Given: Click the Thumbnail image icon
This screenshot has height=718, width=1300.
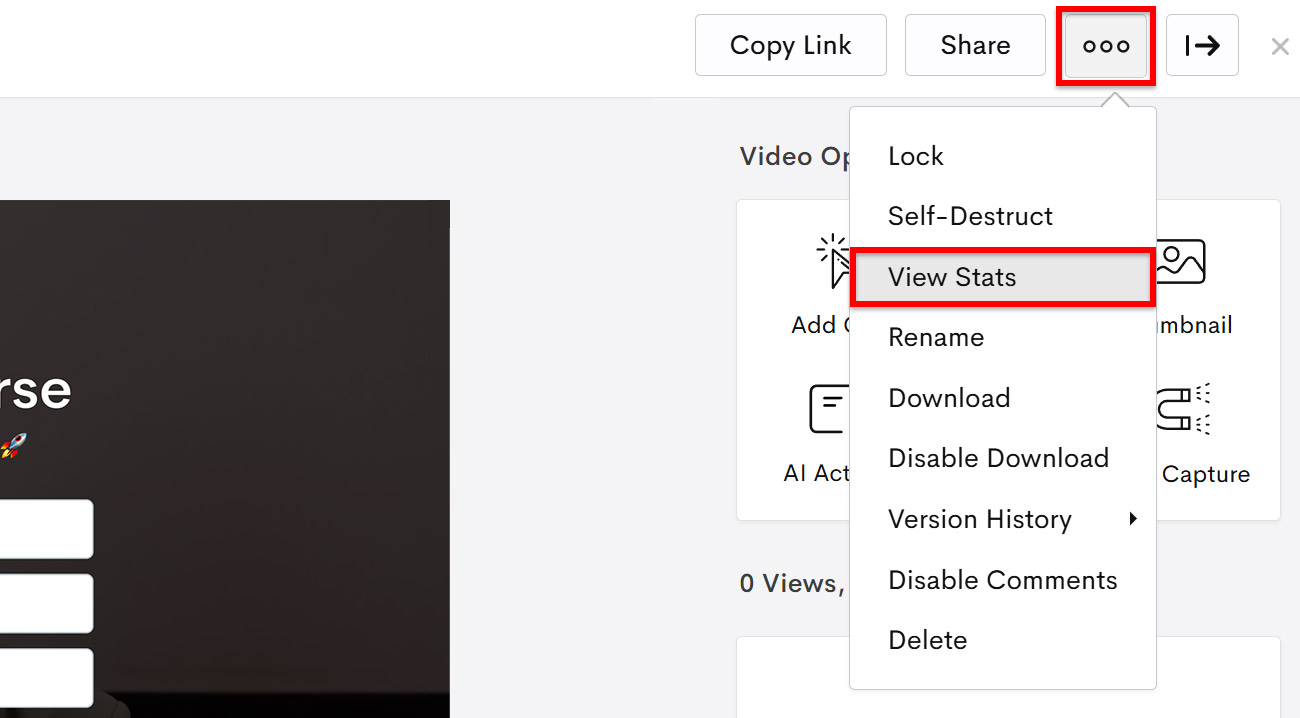Looking at the screenshot, I should [1181, 262].
